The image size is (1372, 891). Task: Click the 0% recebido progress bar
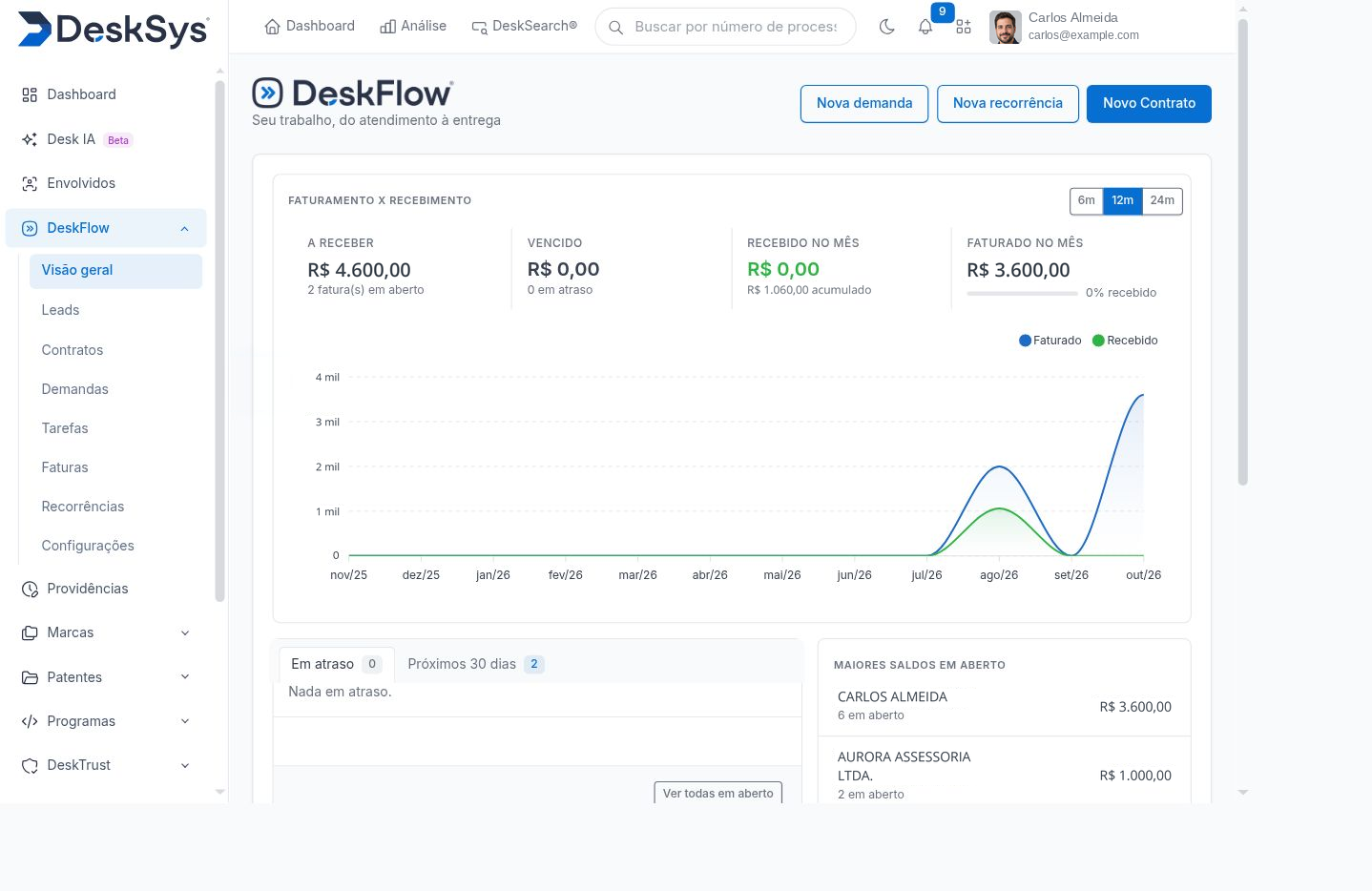click(x=1022, y=293)
